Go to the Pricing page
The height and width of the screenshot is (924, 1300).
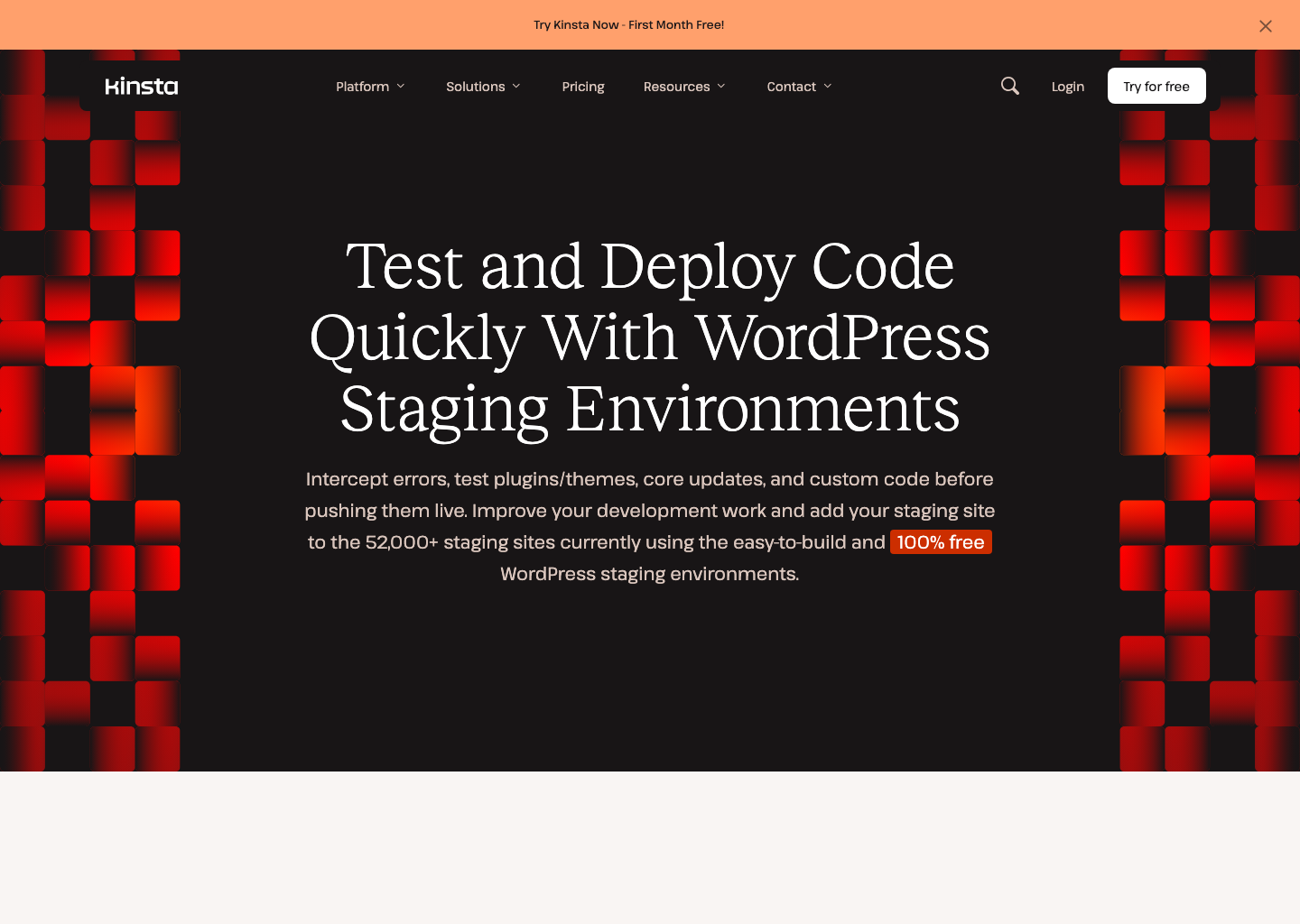(x=583, y=87)
